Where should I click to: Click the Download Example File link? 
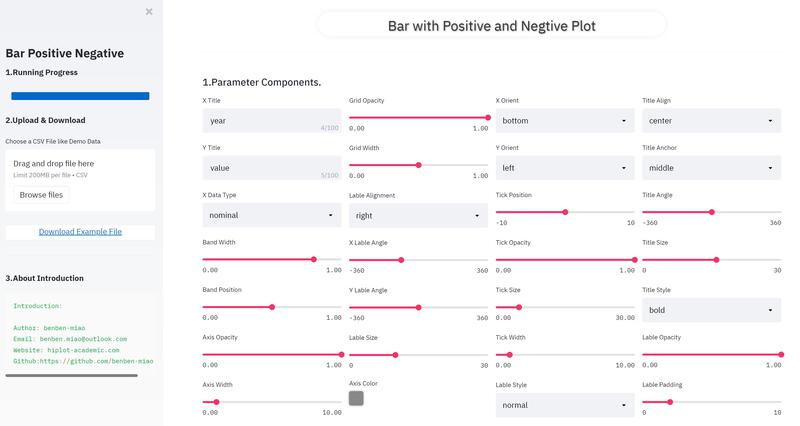(x=80, y=232)
